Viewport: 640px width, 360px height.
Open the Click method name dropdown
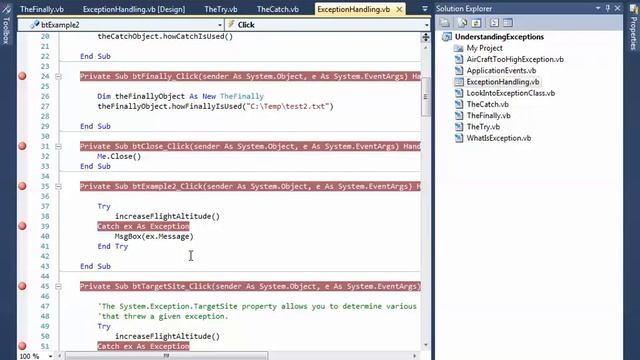point(426,25)
